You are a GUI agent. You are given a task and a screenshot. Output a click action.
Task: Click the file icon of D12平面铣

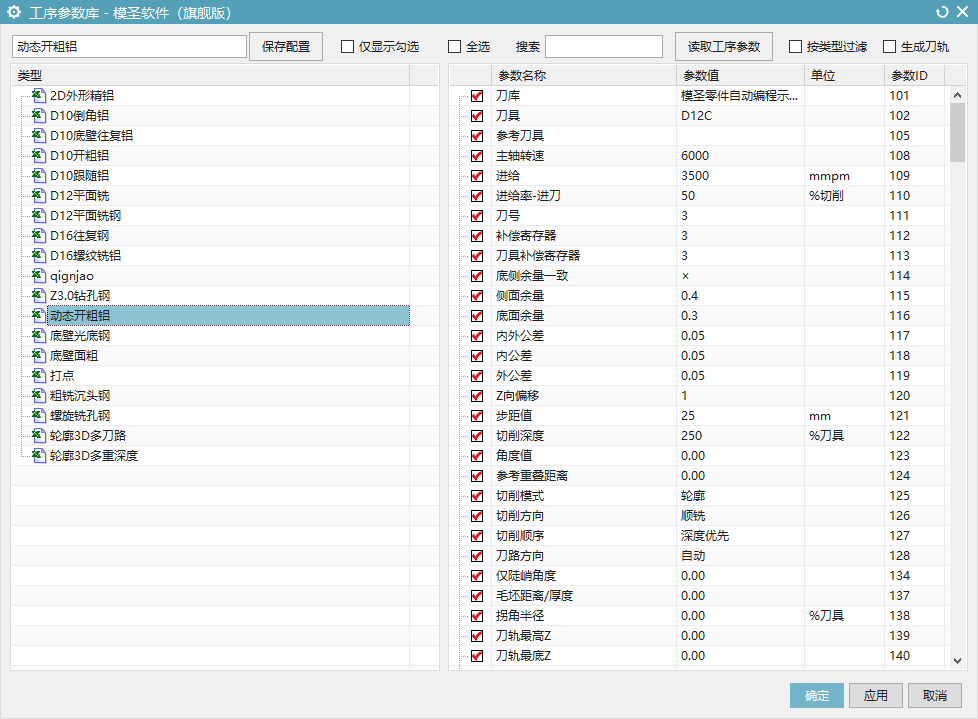pyautogui.click(x=39, y=195)
